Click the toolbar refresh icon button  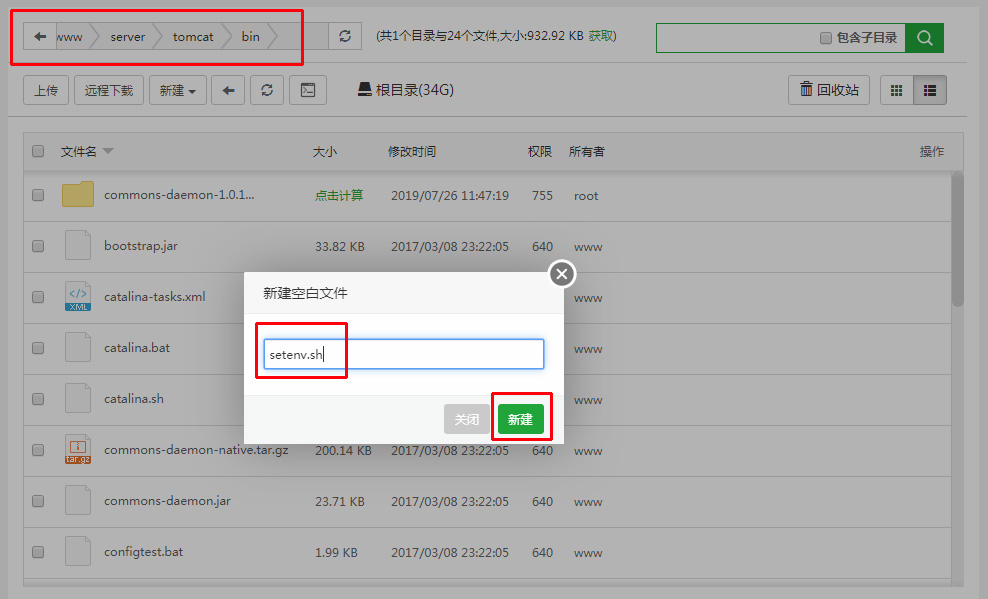click(266, 90)
